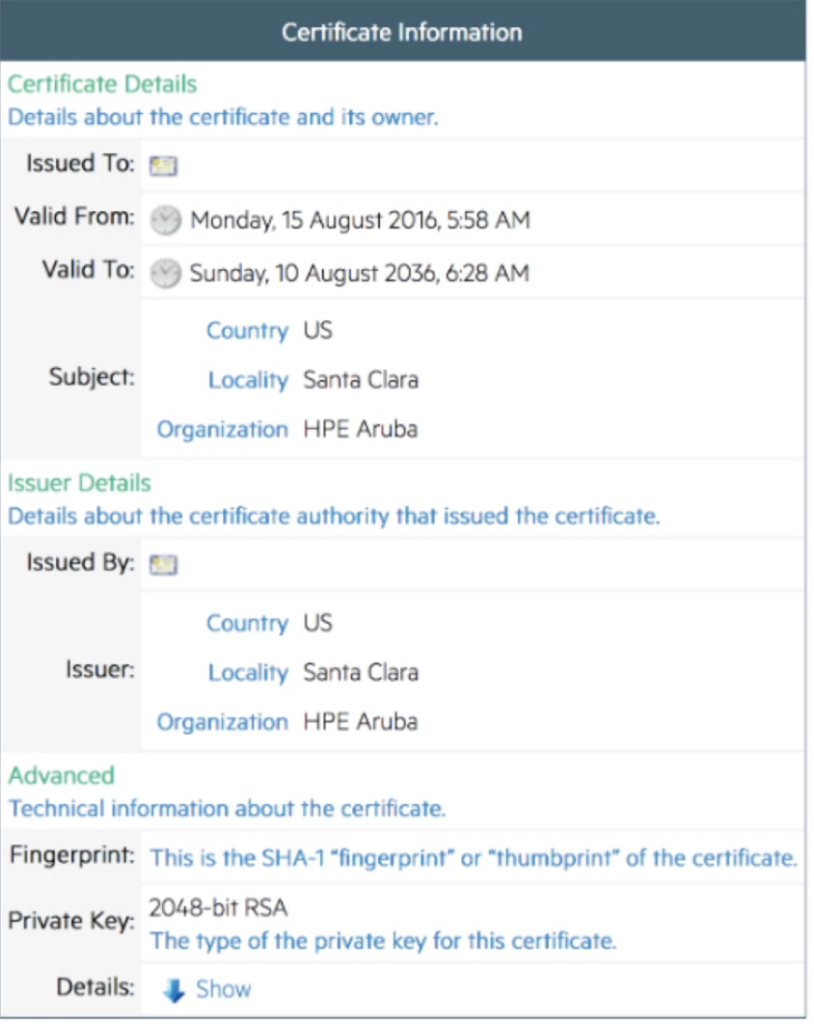
Task: Click the Certificate Details section heading
Action: tap(102, 85)
